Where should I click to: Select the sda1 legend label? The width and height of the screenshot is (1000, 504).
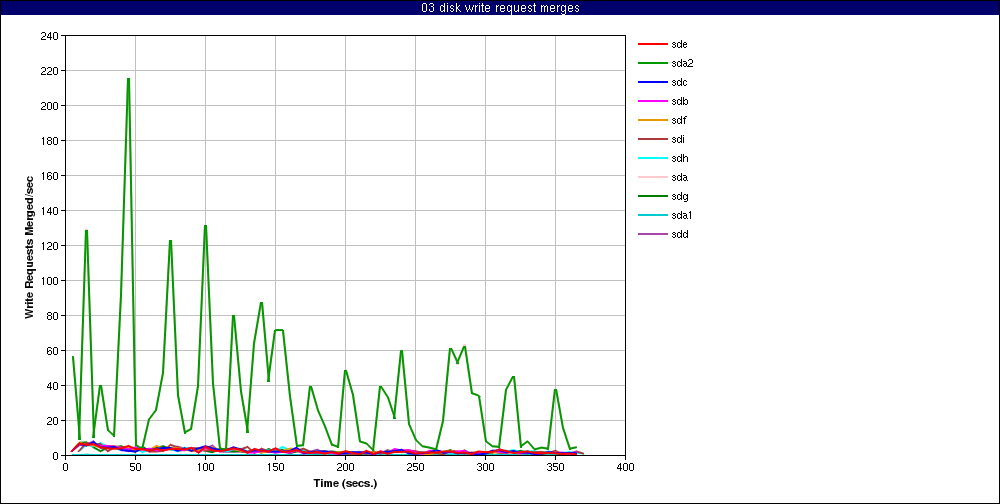[x=682, y=216]
